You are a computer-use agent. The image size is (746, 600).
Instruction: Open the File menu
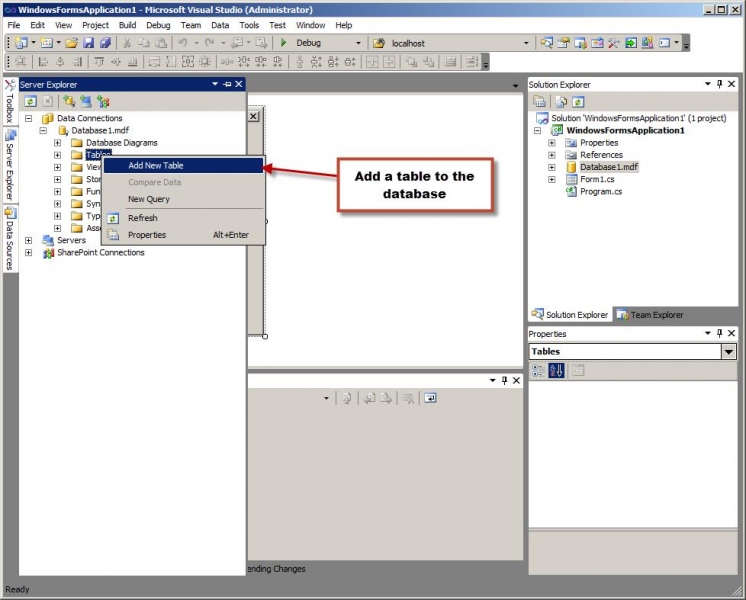(14, 25)
